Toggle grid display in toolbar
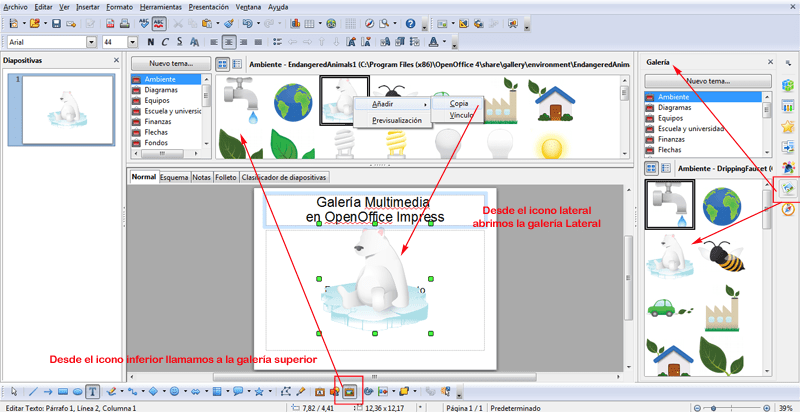The width and height of the screenshot is (800, 412). tap(350, 23)
